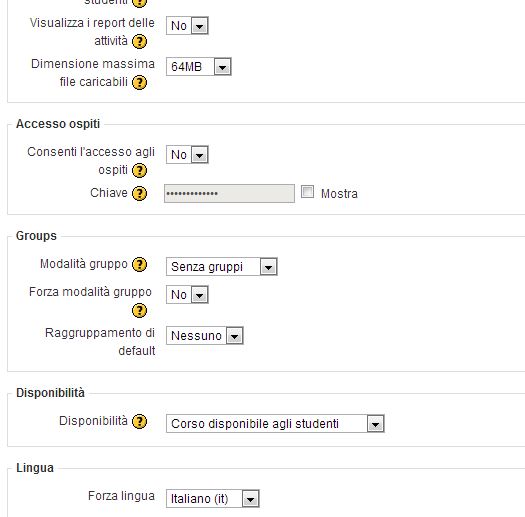The height and width of the screenshot is (517, 525).
Task: Open the Raggruppamento di default Nessuno dropdown
Action: [205, 336]
